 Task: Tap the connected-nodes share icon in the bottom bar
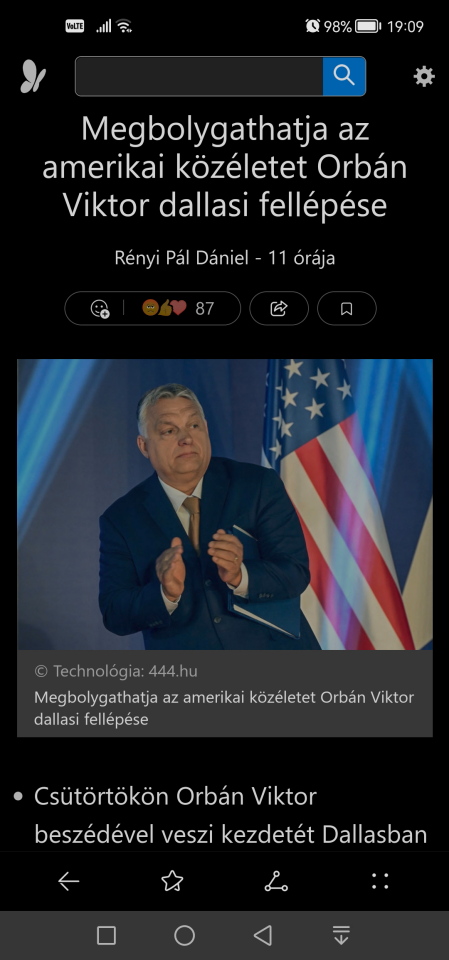click(276, 881)
